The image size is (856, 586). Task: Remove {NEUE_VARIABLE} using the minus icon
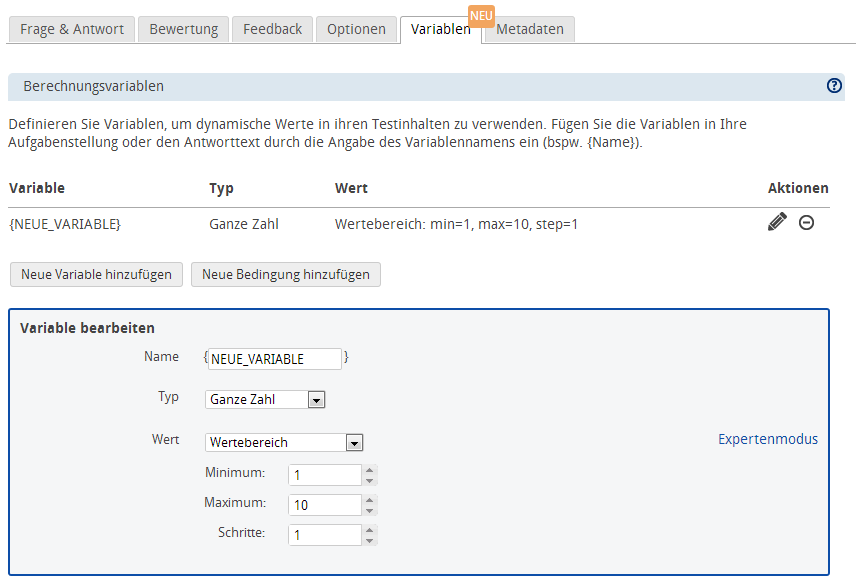tap(806, 222)
